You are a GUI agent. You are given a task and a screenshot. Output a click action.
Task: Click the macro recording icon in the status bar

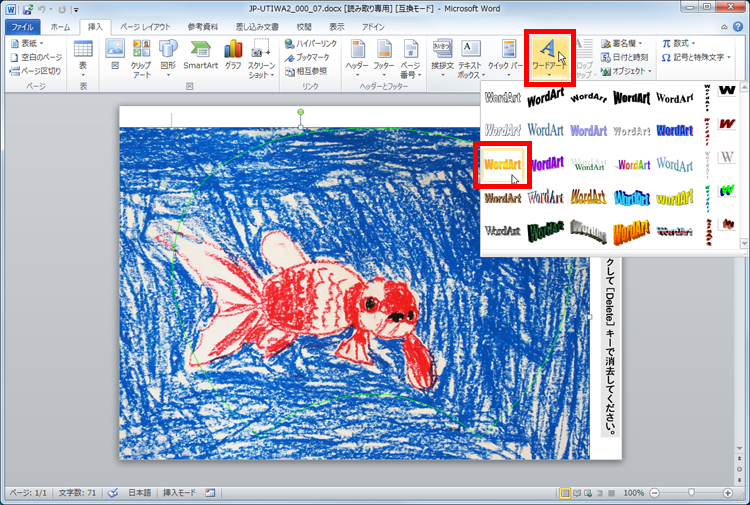[210, 493]
